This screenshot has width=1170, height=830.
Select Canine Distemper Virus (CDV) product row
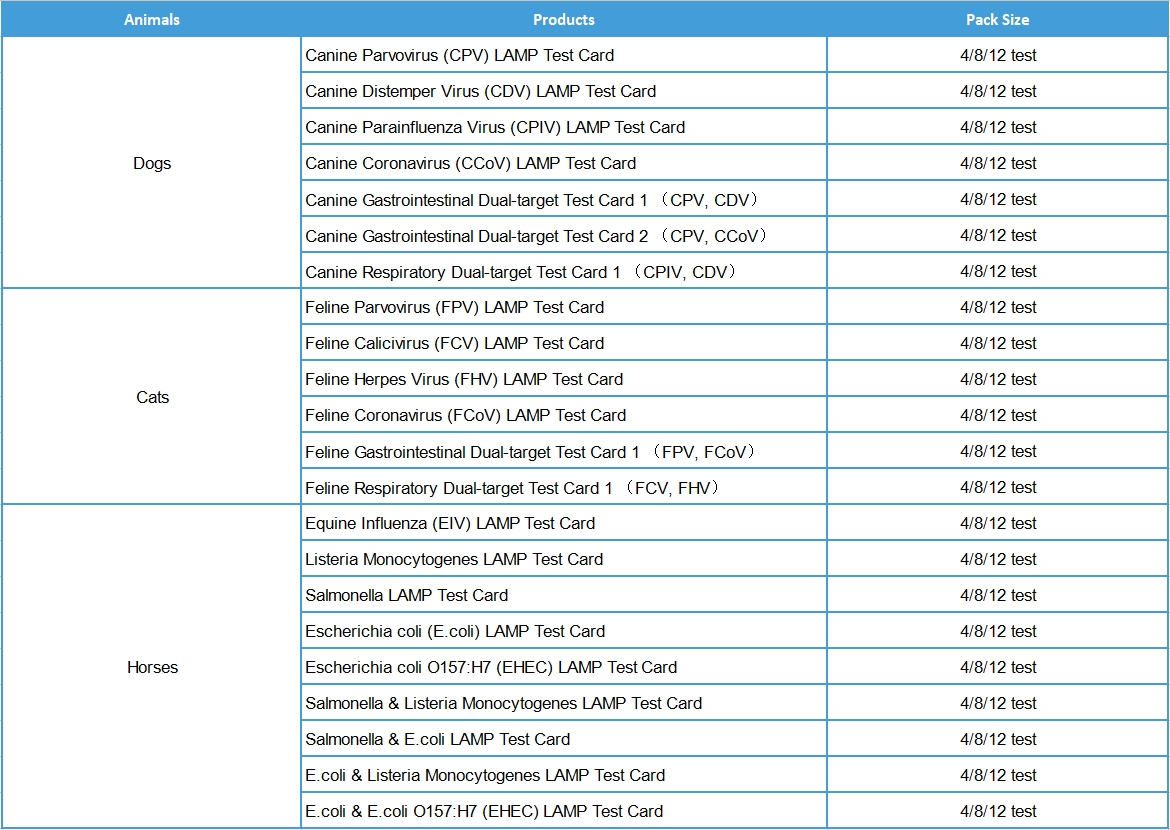(480, 92)
